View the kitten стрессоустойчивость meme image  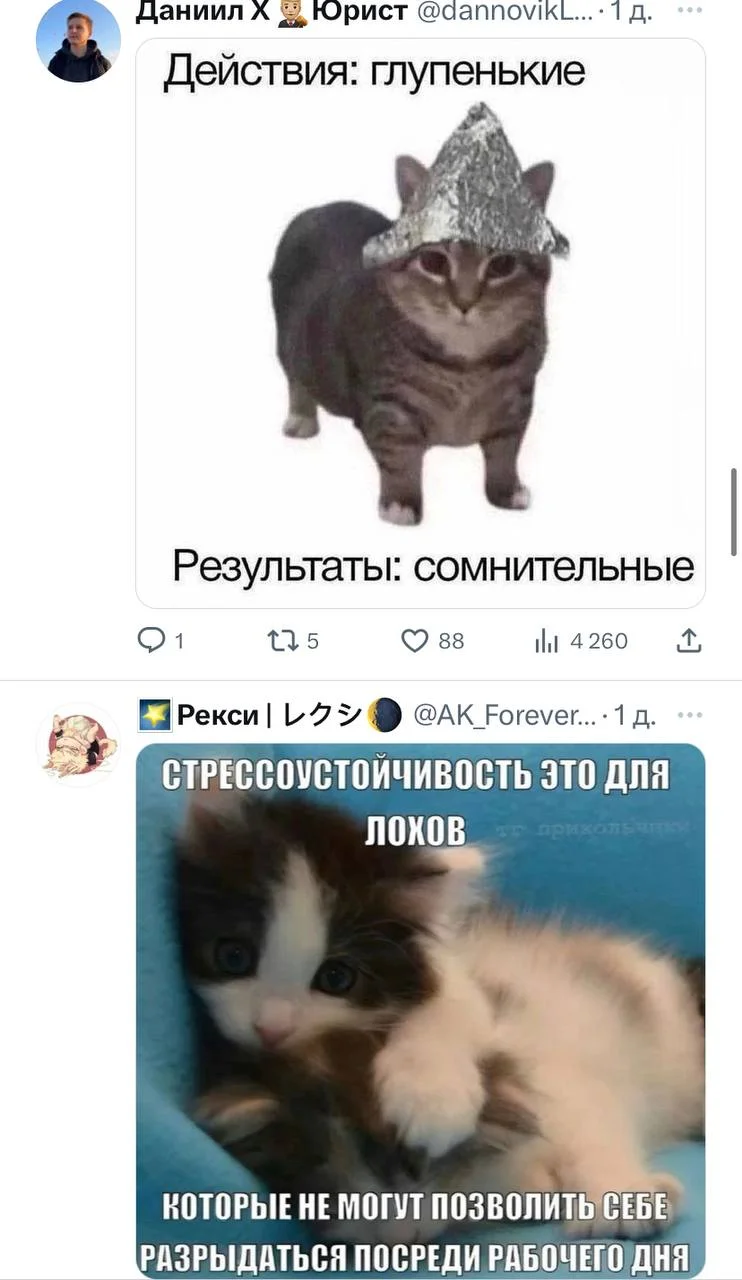coord(420,1011)
